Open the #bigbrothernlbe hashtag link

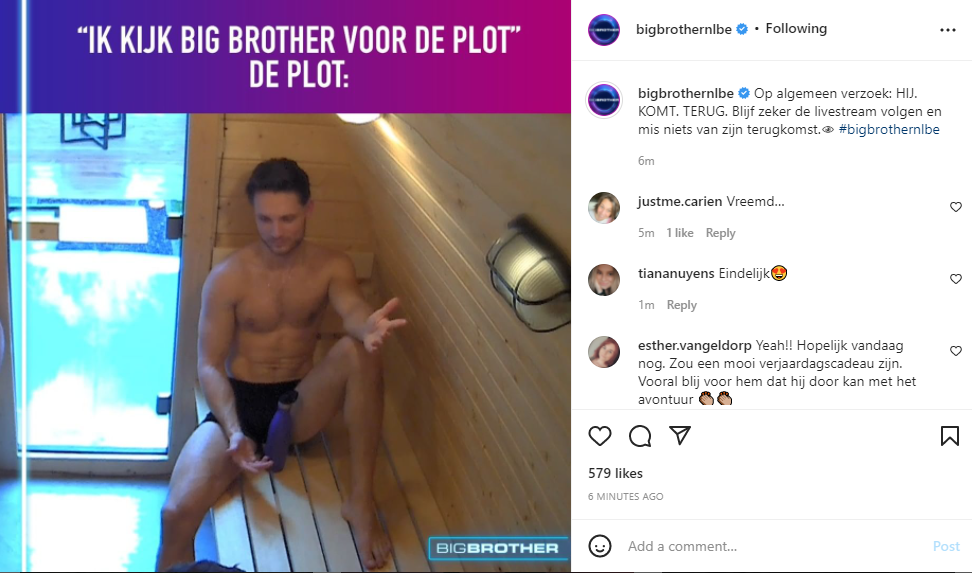(x=889, y=129)
